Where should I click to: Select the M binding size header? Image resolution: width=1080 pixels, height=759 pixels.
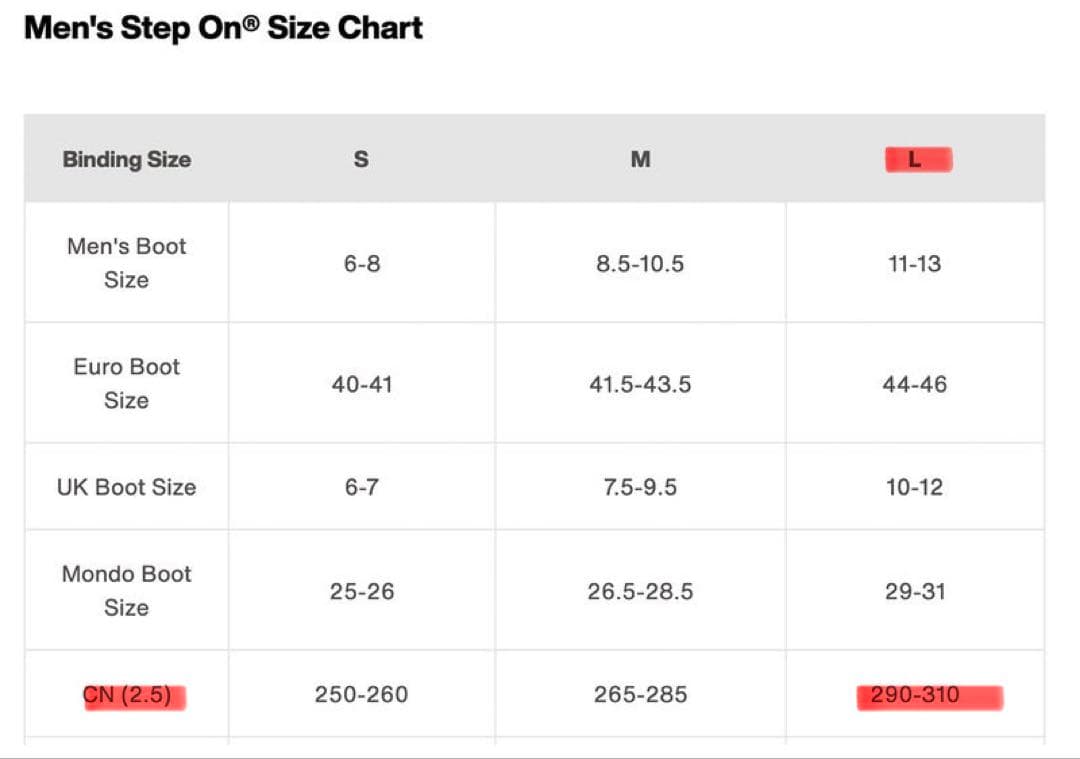(x=640, y=159)
